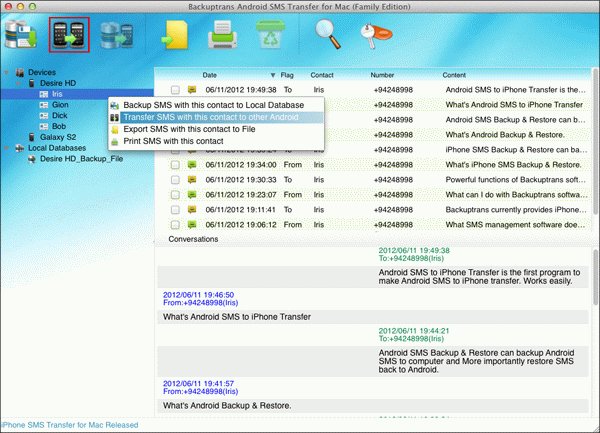Click the conversation timestamp 2012/06/11 19:44:21
The width and height of the screenshot is (600, 433).
pyautogui.click(x=414, y=331)
